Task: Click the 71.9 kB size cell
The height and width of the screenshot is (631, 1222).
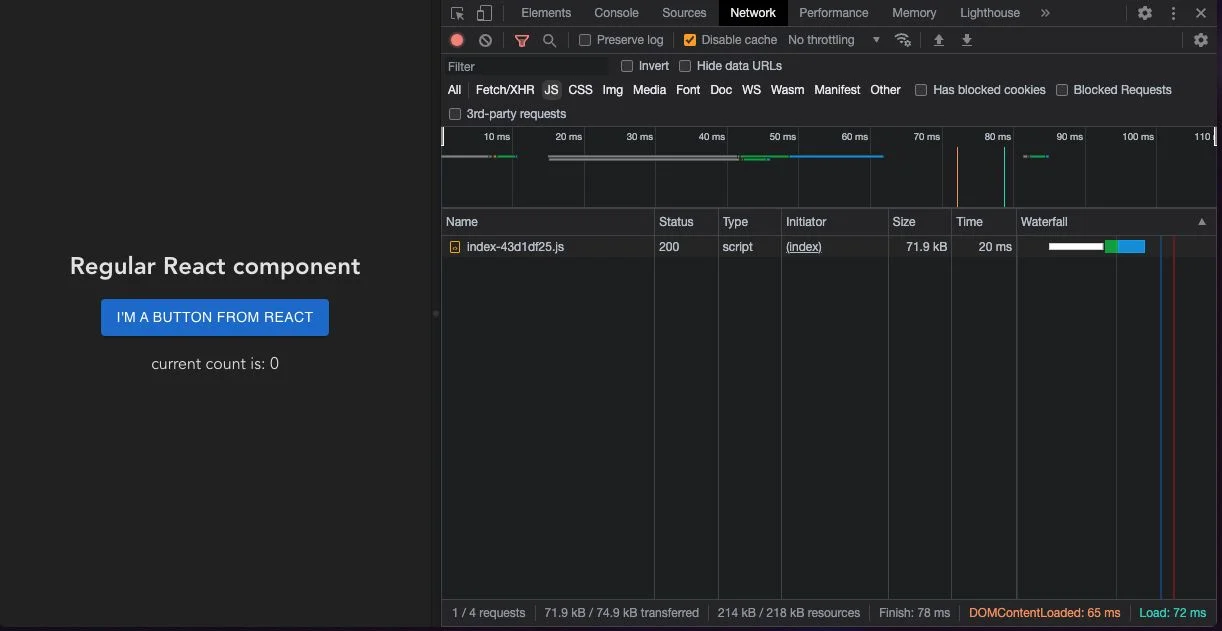Action: click(x=927, y=247)
